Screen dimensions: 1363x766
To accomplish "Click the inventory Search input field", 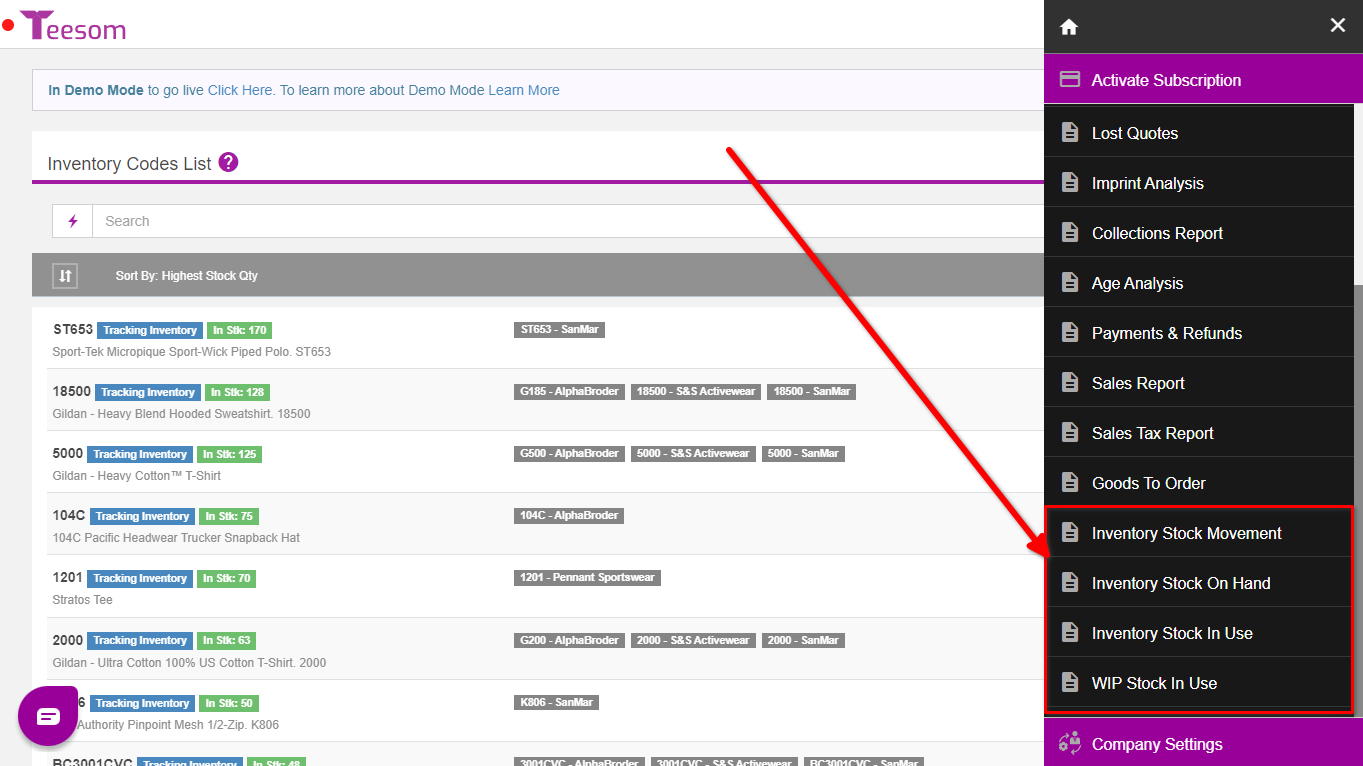I will pyautogui.click(x=560, y=221).
